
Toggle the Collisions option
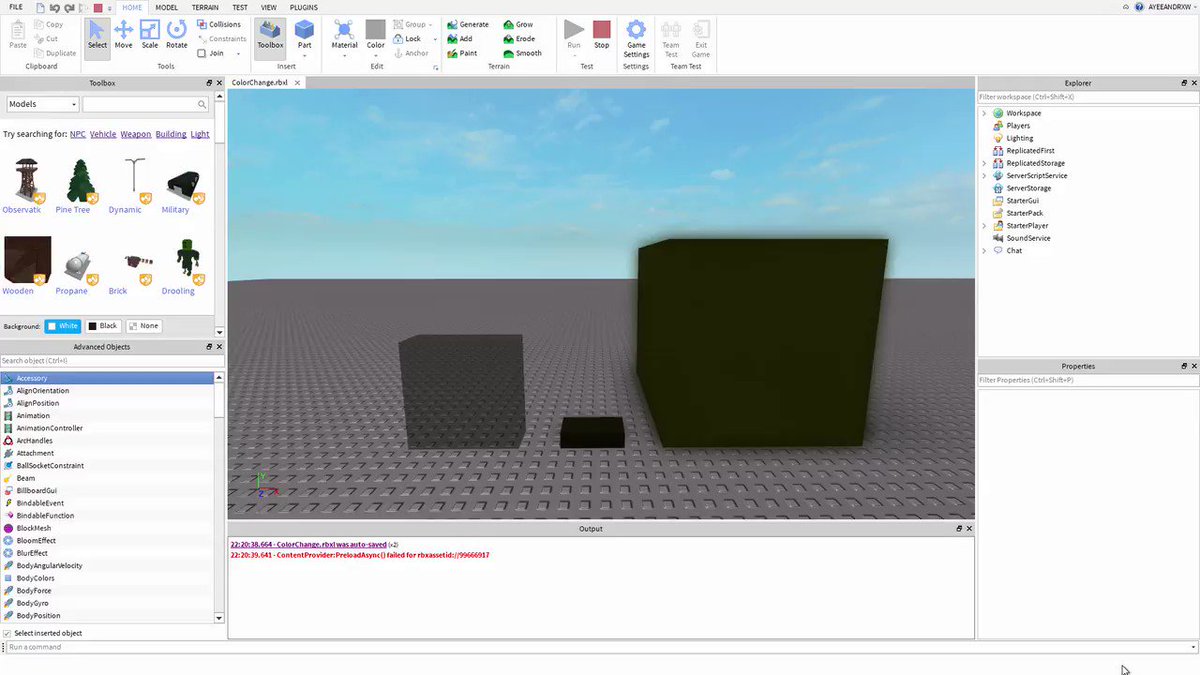click(x=218, y=24)
